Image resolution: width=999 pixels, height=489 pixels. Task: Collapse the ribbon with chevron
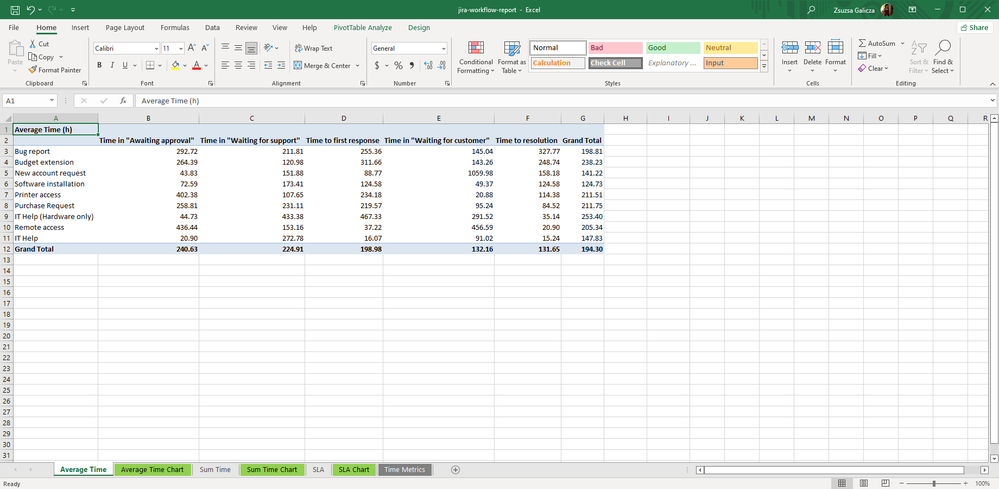pyautogui.click(x=991, y=83)
